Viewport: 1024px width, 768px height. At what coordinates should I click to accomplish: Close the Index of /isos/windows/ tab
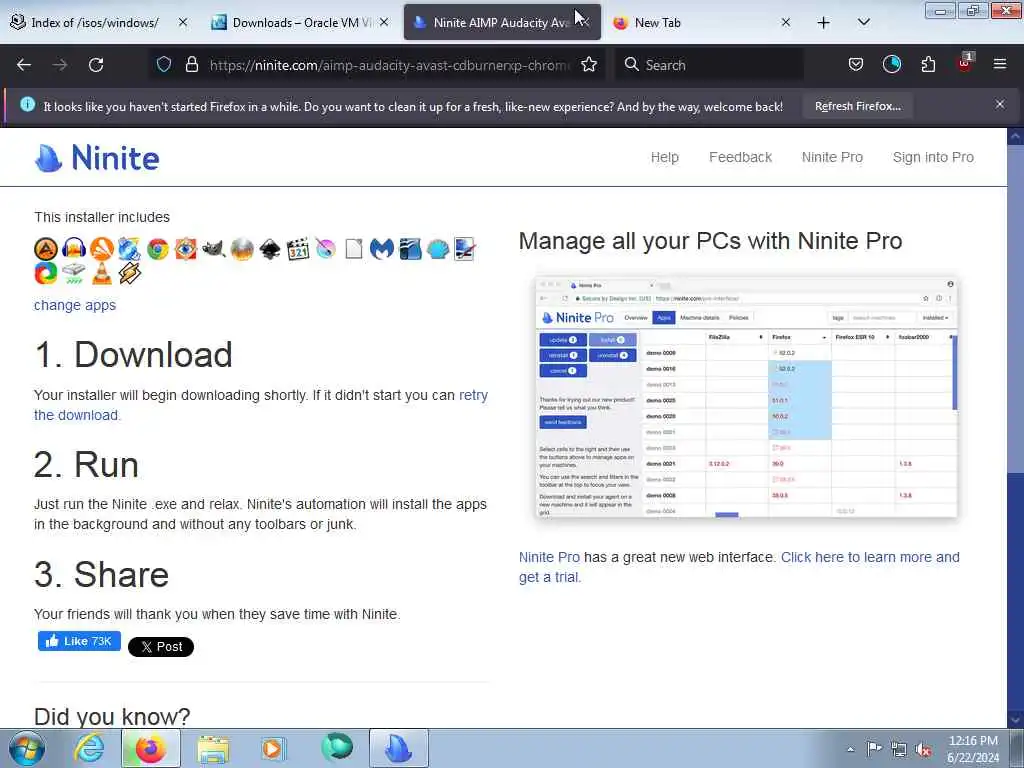[183, 22]
